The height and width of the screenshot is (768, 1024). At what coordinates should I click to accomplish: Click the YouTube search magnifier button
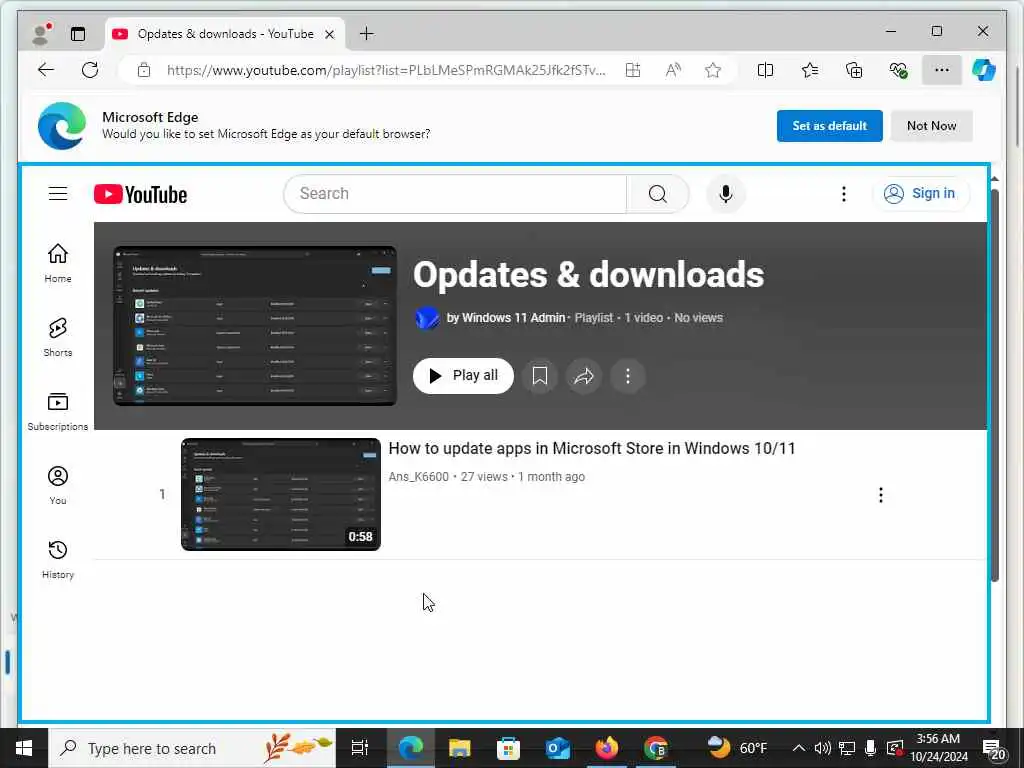[x=658, y=194]
